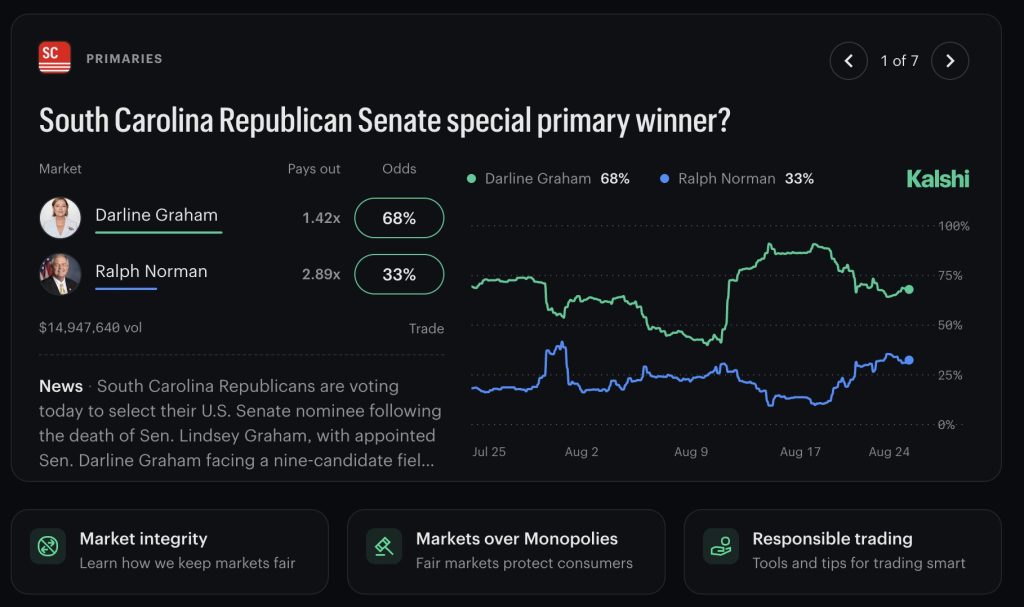Click the Markets over Monopolies gavel icon
The width and height of the screenshot is (1024, 607).
(384, 546)
